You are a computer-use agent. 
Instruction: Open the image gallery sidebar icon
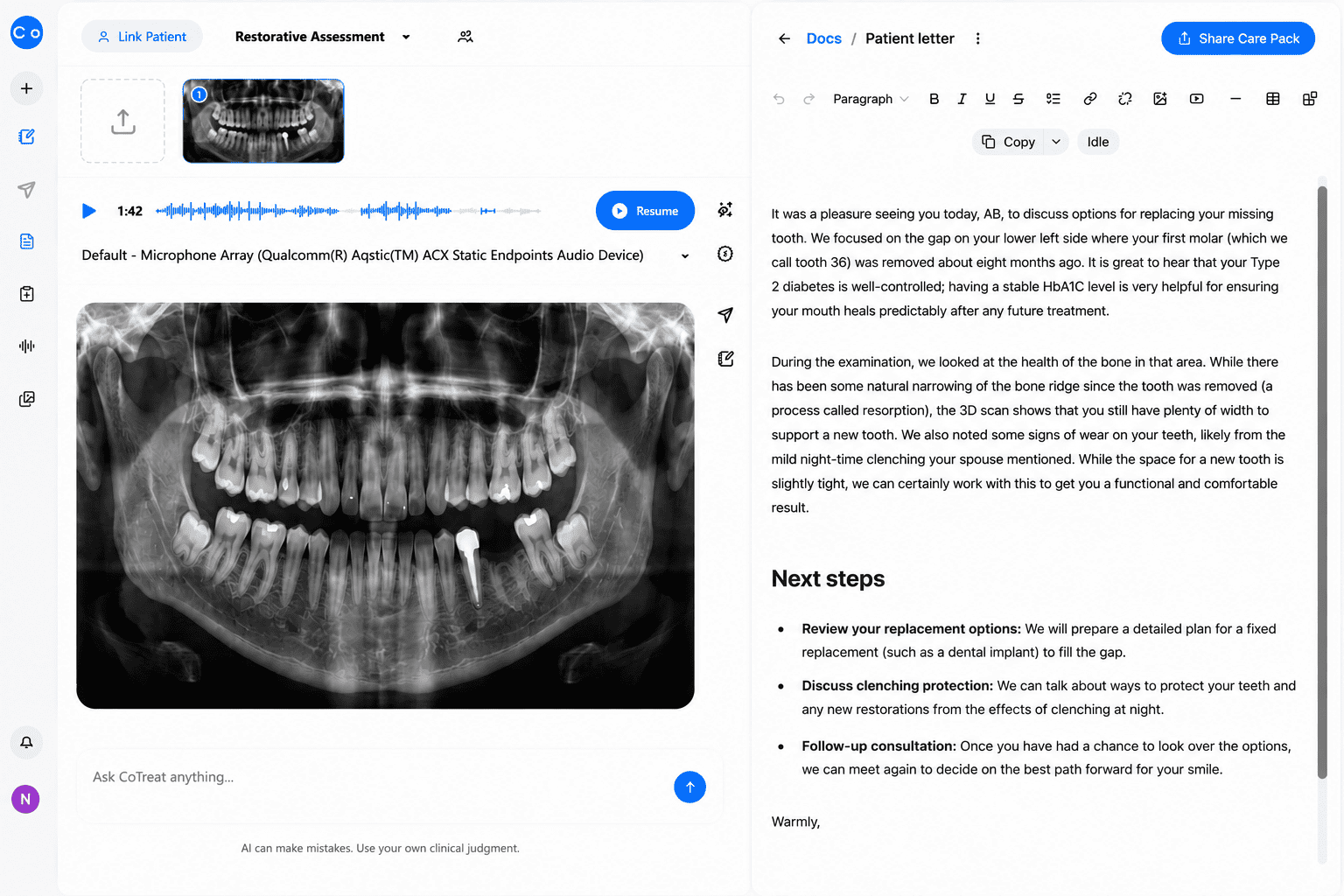tap(26, 399)
